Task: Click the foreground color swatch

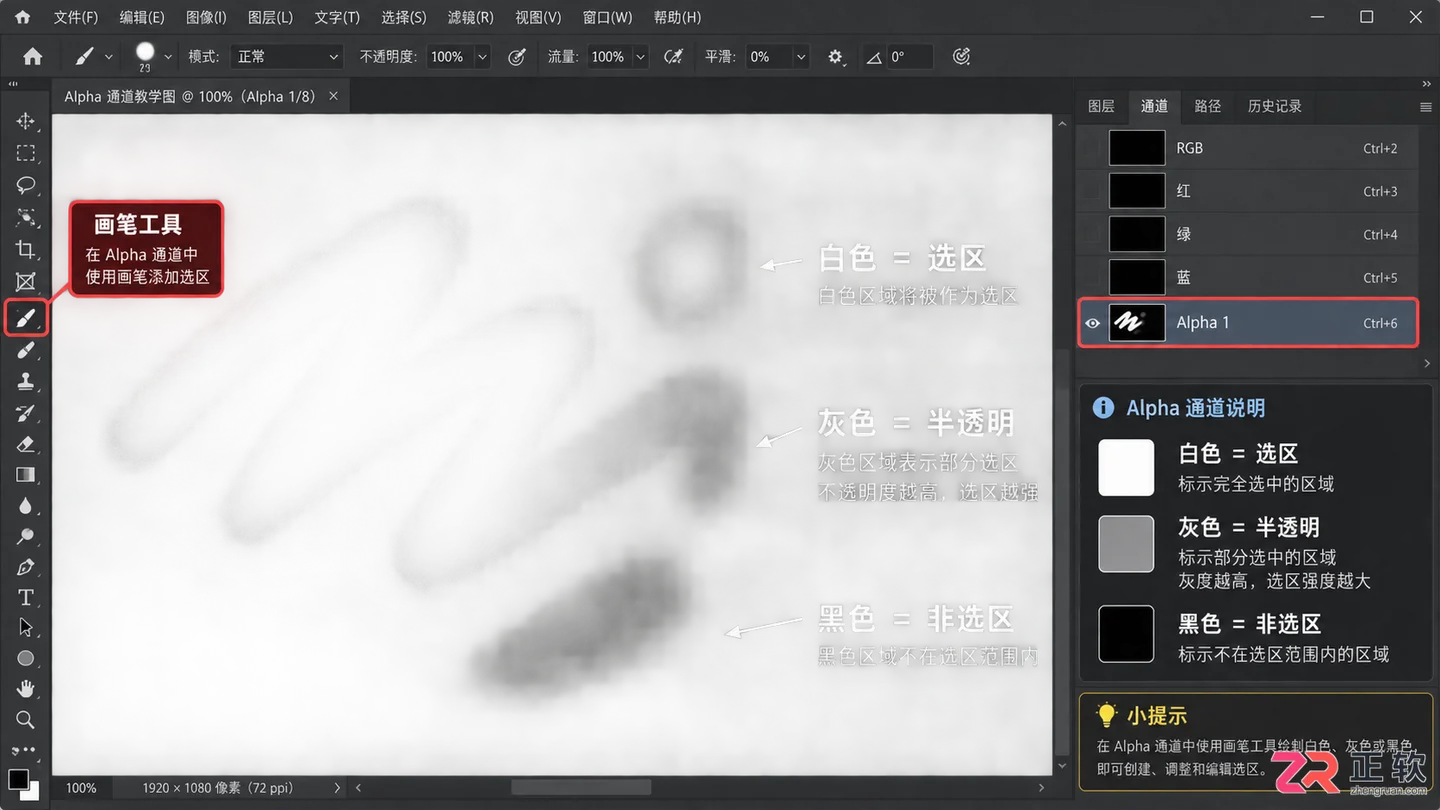Action: 18,779
